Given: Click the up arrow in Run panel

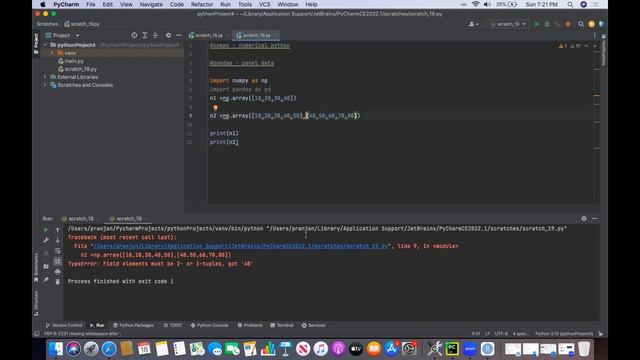Looking at the screenshot, I should tap(58, 230).
